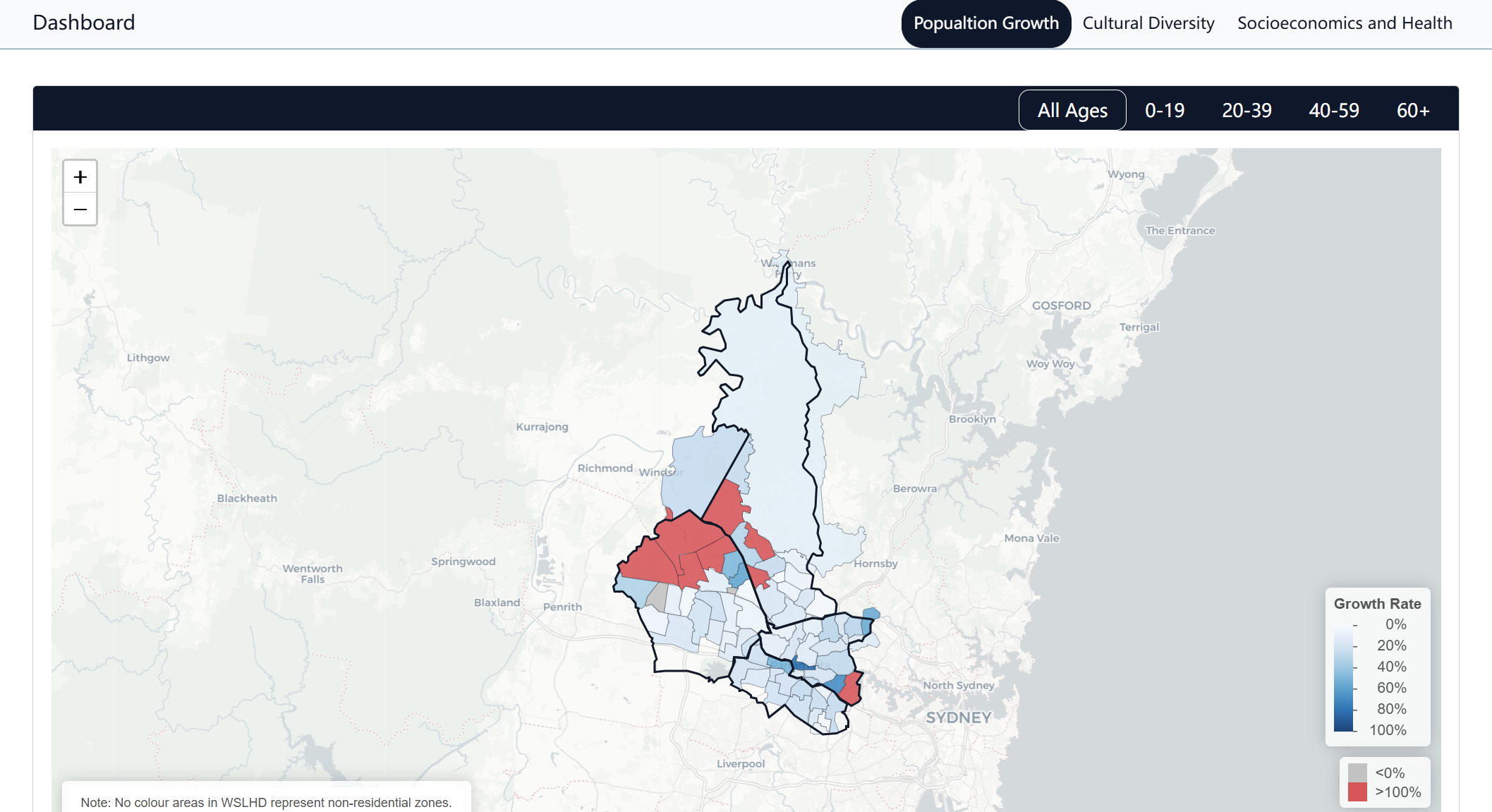1492x812 pixels.
Task: Click the Penrith label on map
Action: (562, 607)
